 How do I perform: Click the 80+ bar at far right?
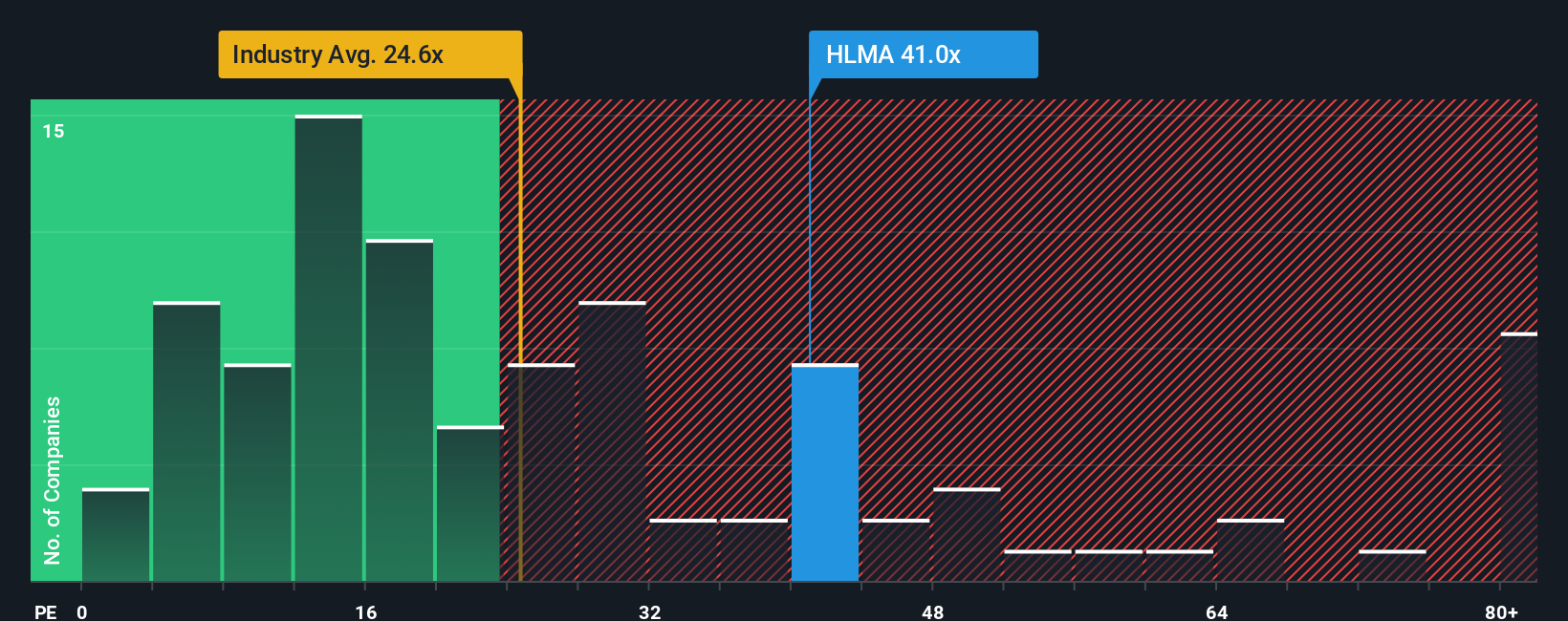(x=1519, y=457)
